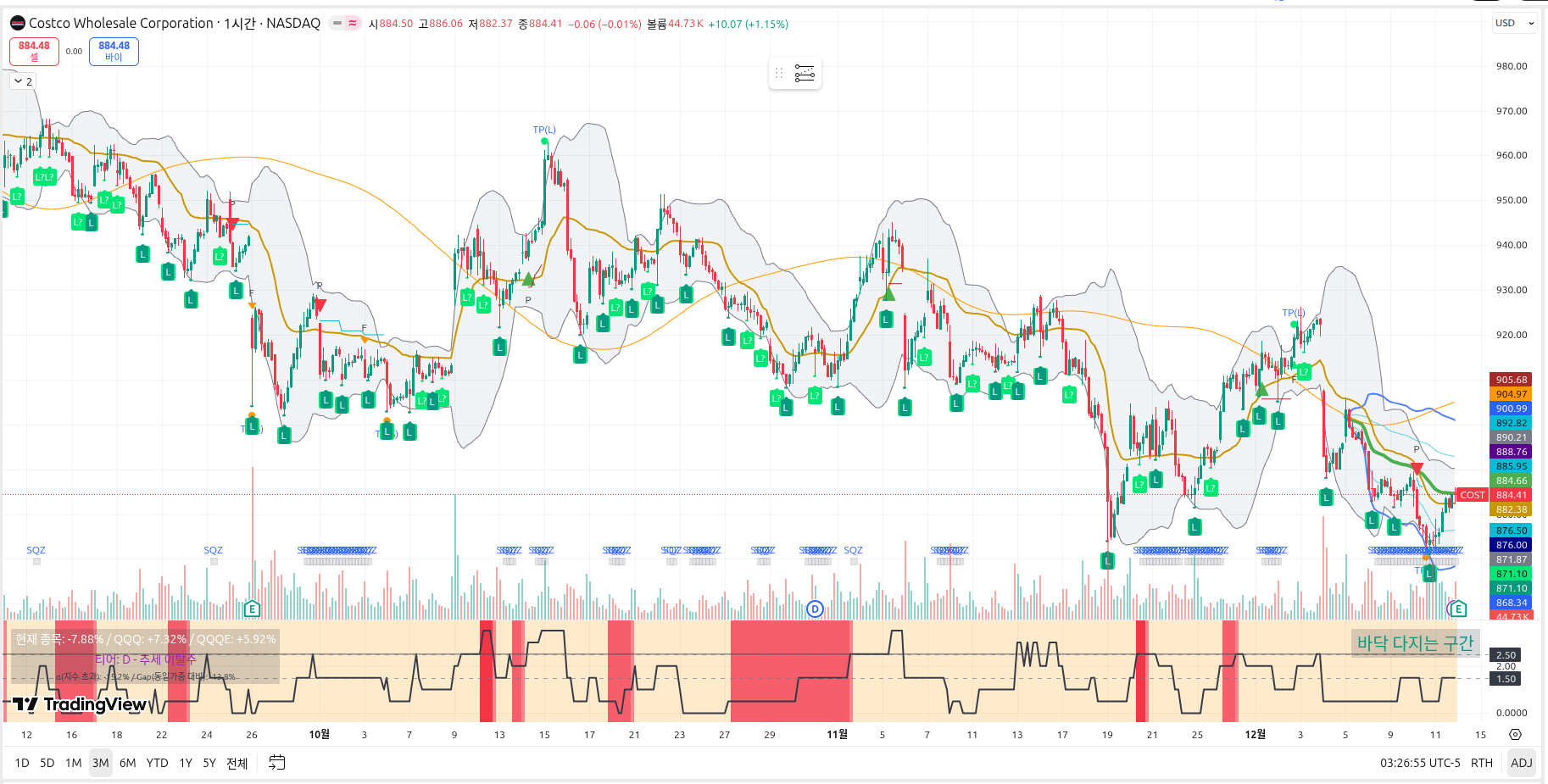Click the red 884.48 셀 sell button
This screenshot has height=784, width=1548.
click(34, 51)
